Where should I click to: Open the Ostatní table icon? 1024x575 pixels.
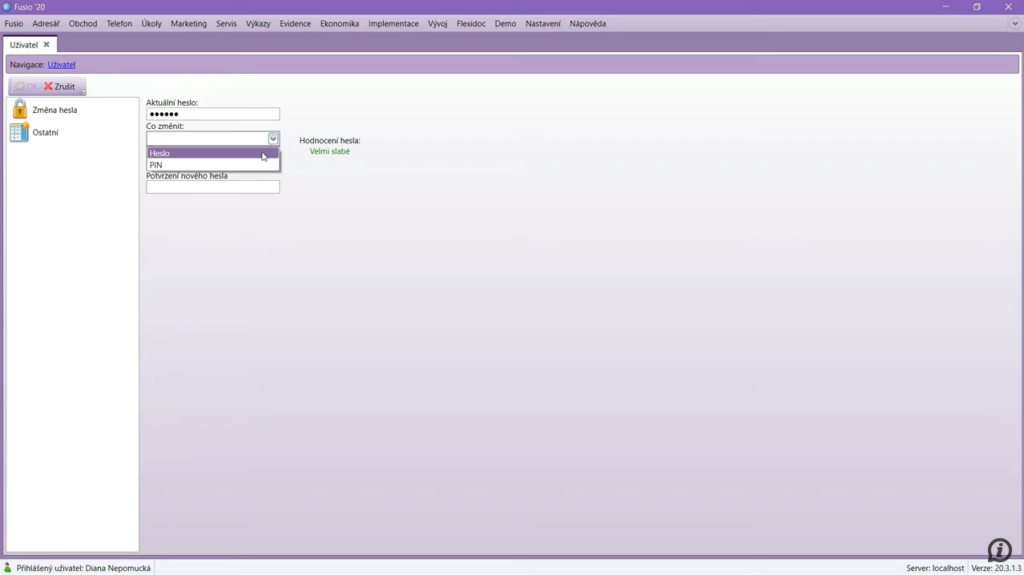click(19, 132)
